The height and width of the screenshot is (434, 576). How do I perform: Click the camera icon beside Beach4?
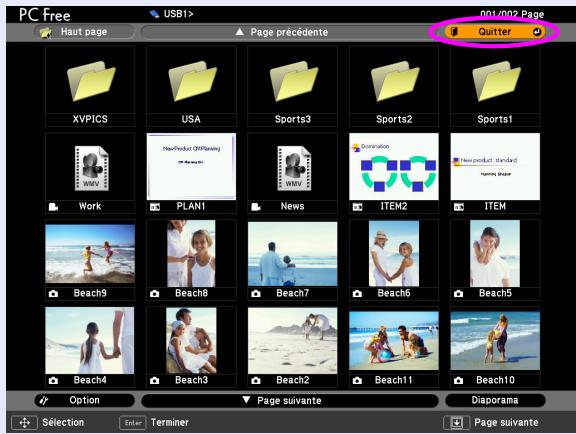click(53, 380)
